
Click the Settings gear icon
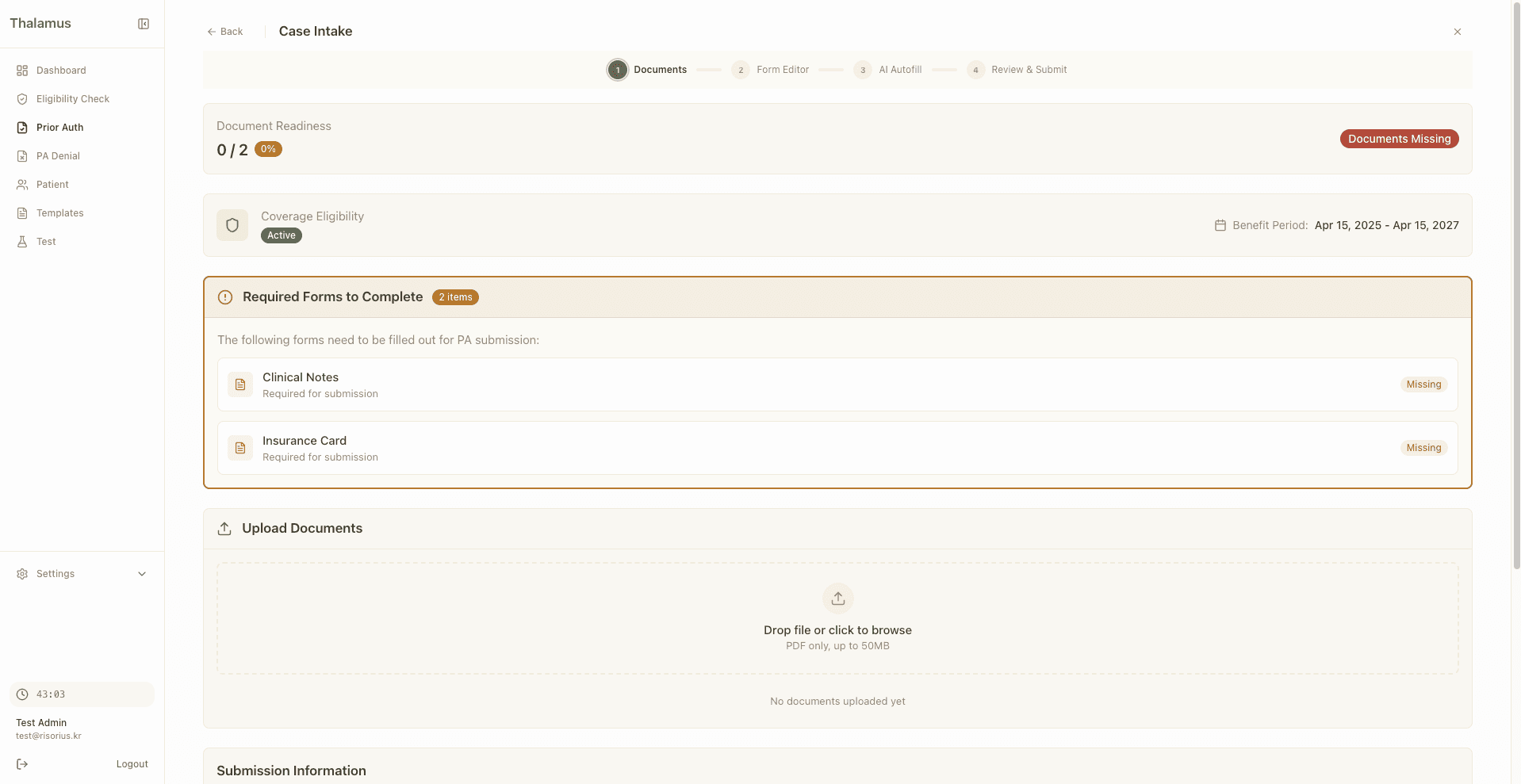click(x=22, y=574)
